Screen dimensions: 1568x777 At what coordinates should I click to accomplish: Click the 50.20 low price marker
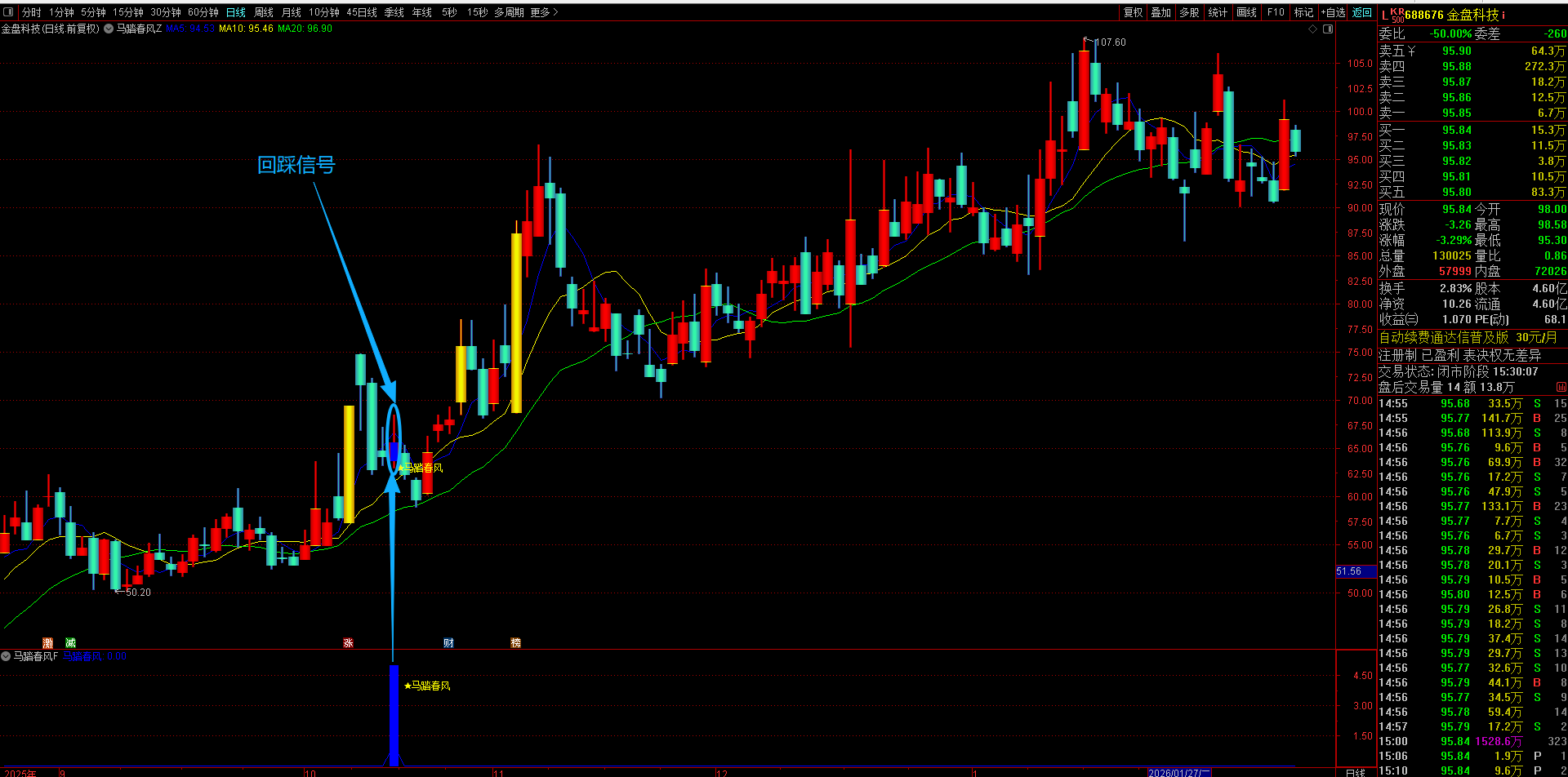138,593
